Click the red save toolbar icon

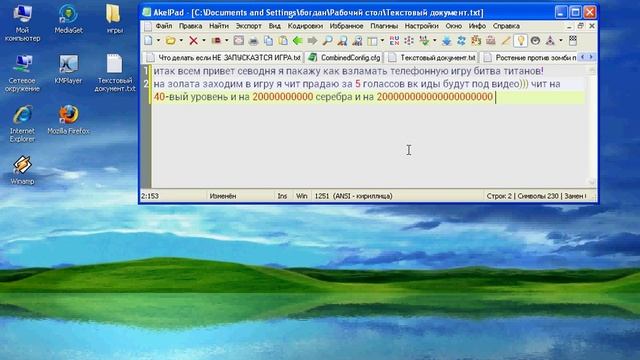click(216, 40)
